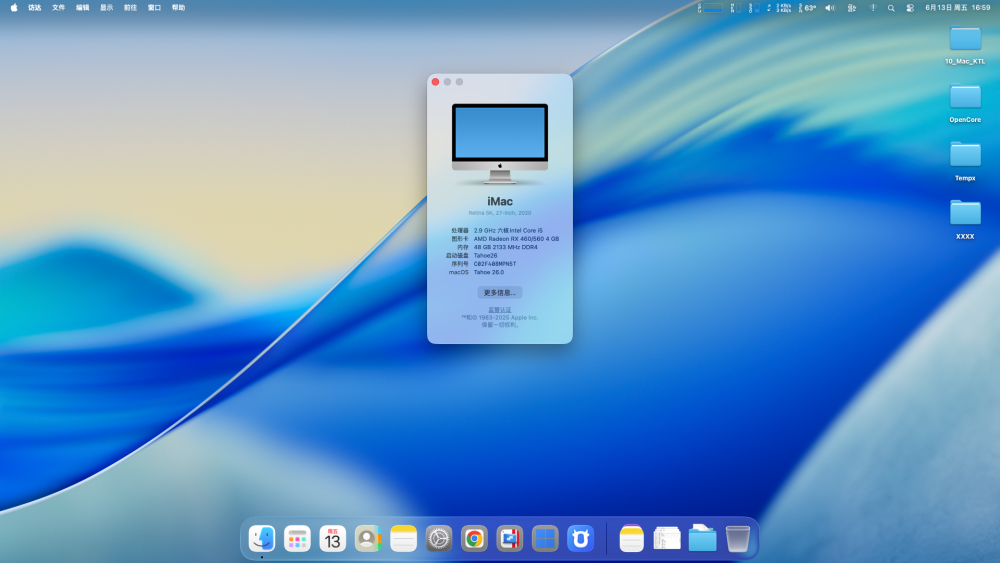Open the 帮助 (Help) menu
Image resolution: width=1000 pixels, height=563 pixels.
[179, 8]
